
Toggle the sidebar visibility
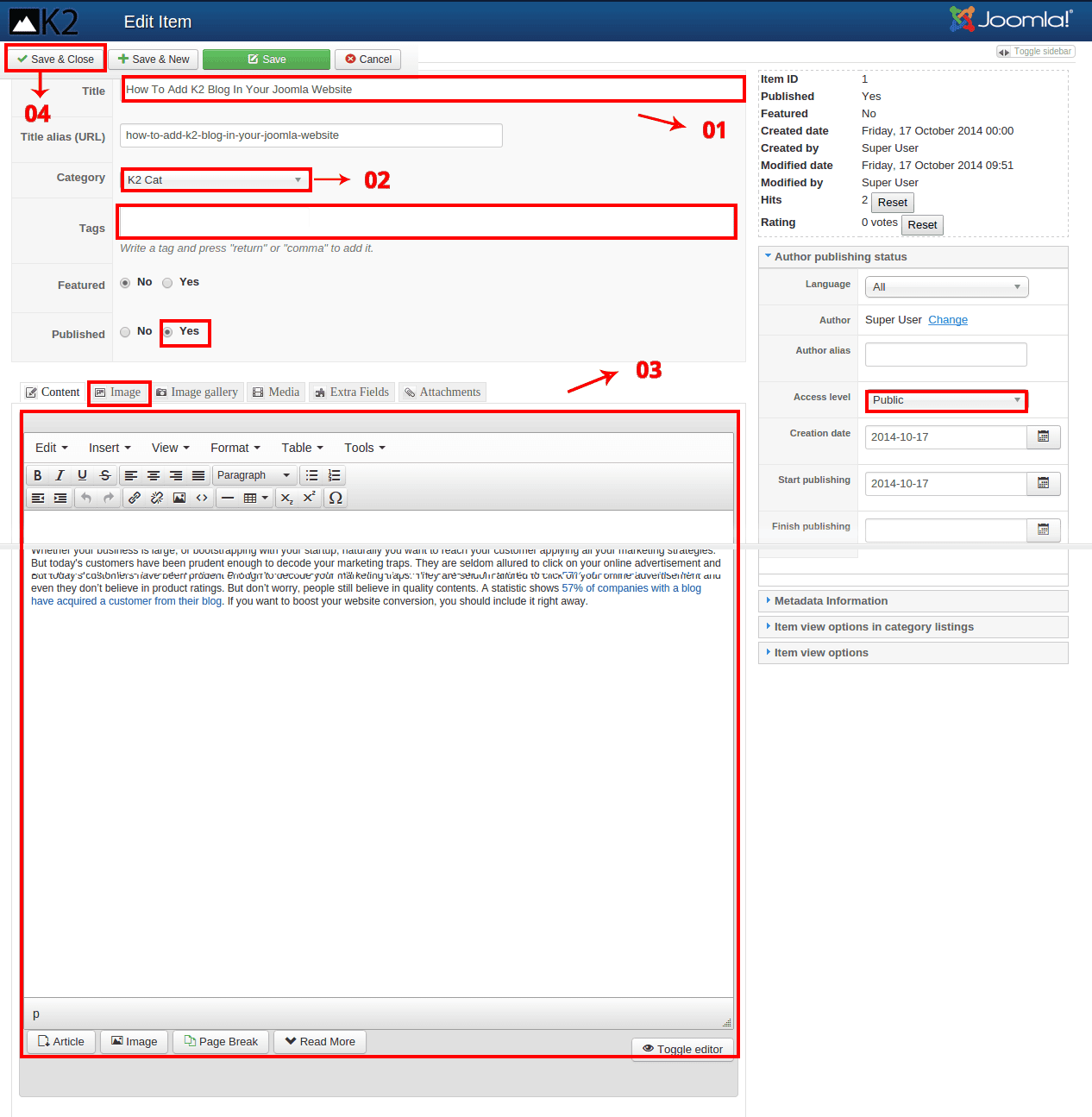point(1035,52)
